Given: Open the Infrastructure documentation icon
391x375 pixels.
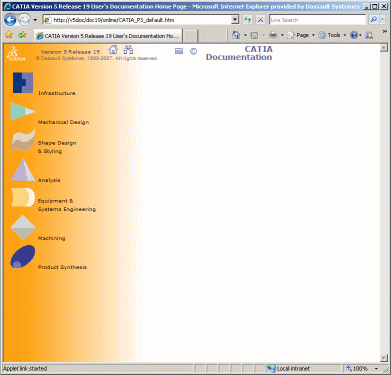Looking at the screenshot, I should coord(23,82).
